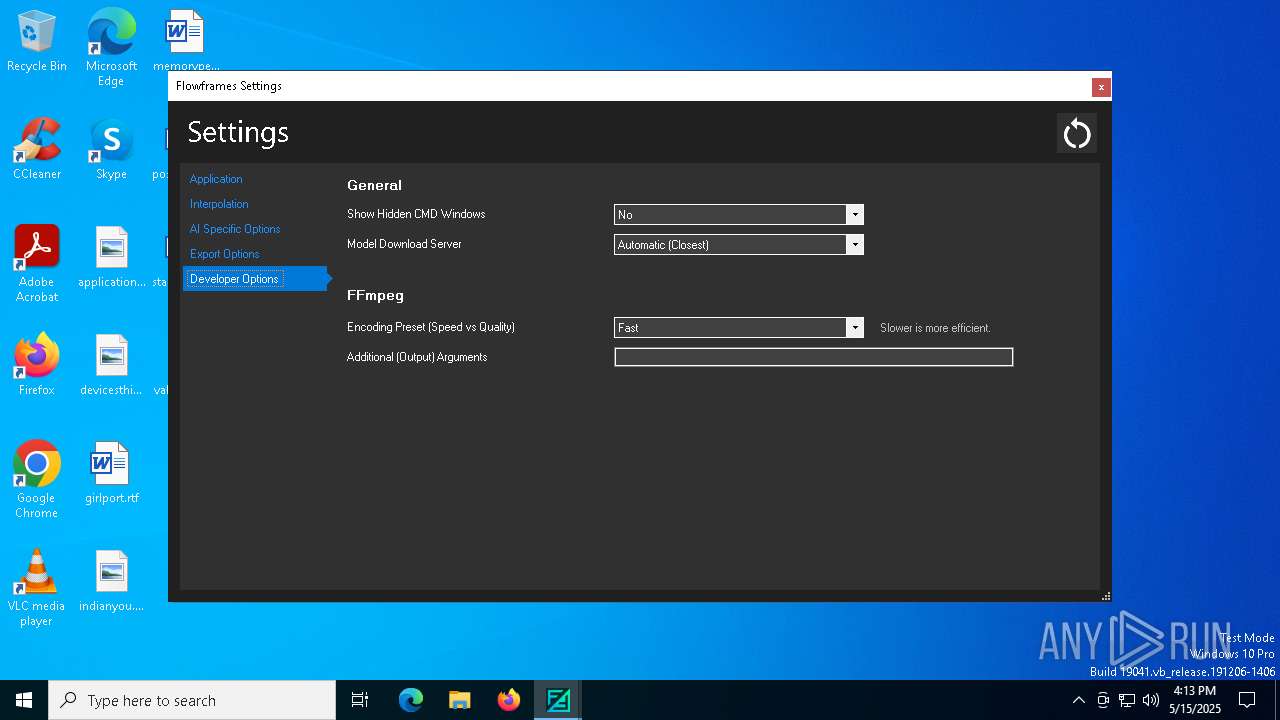1280x720 pixels.
Task: Click the reset settings circular arrow icon
Action: tap(1077, 133)
